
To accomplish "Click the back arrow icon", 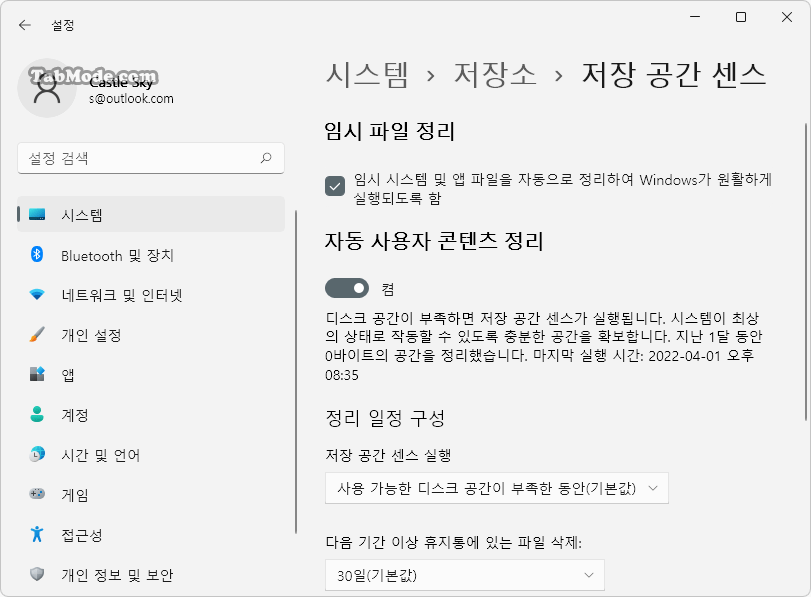I will (24, 25).
